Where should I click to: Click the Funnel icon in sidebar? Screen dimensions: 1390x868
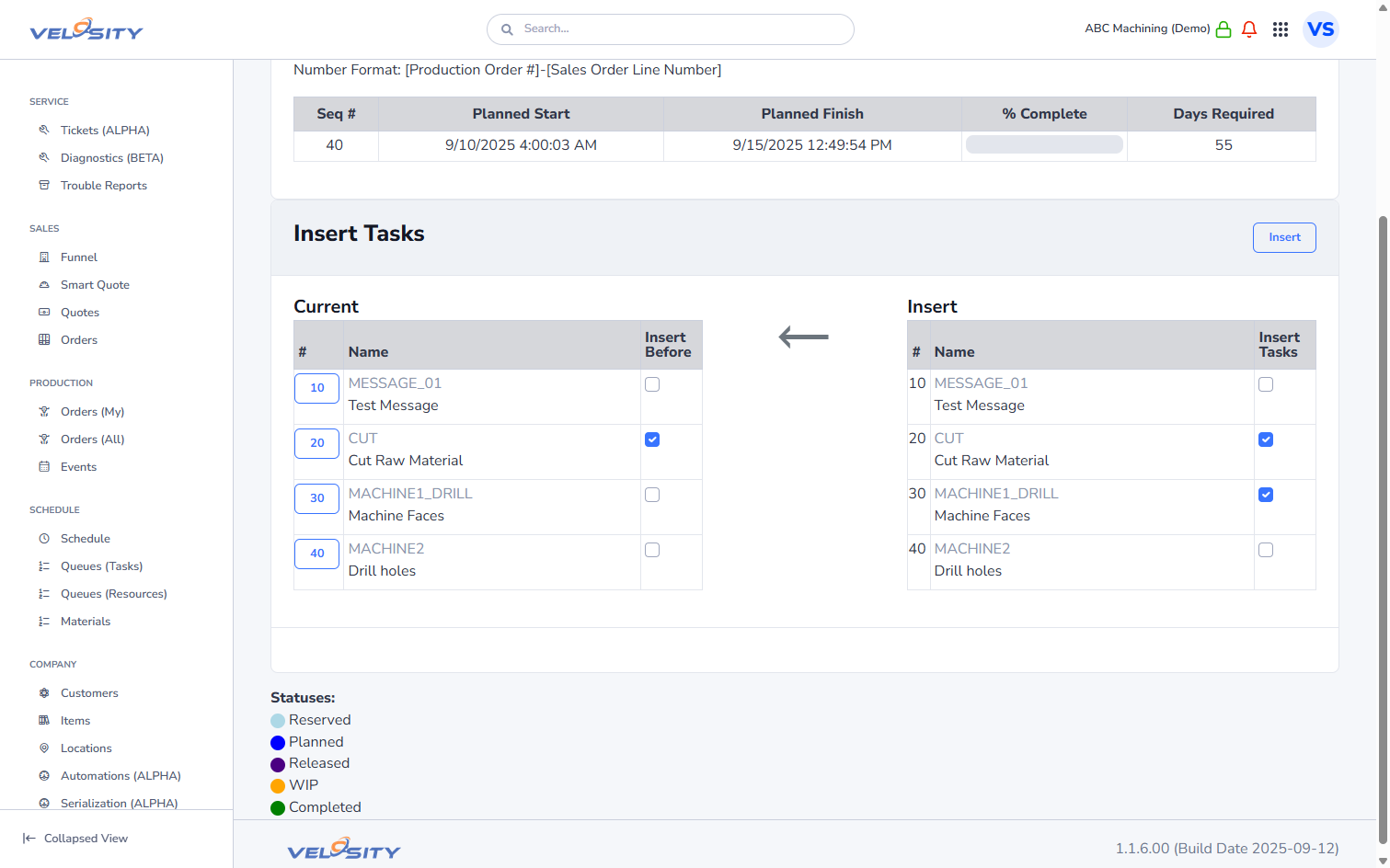(x=44, y=257)
